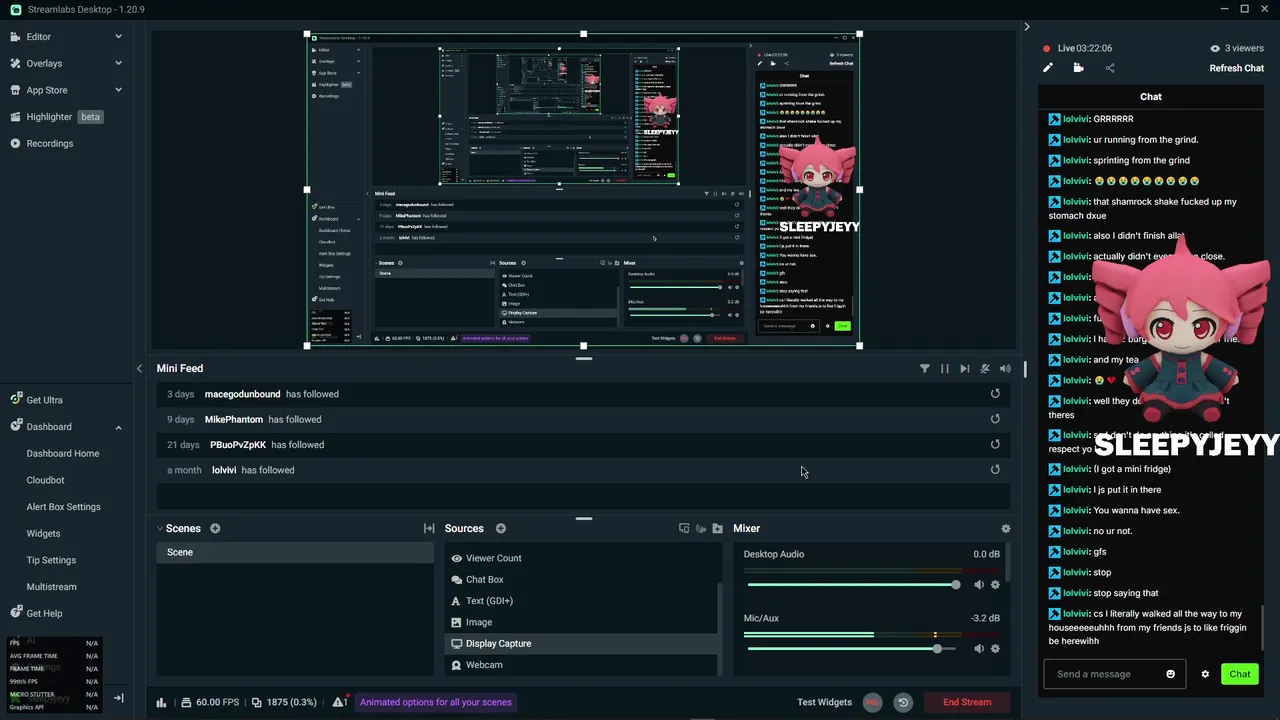
Task: Toggle mute event sounds in Mini Feed
Action: pos(985,369)
